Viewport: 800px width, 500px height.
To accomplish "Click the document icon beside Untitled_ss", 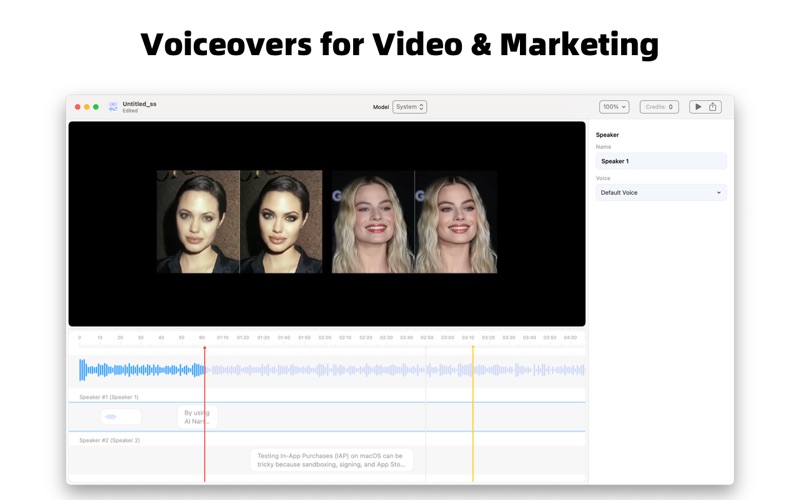I will click(x=113, y=107).
